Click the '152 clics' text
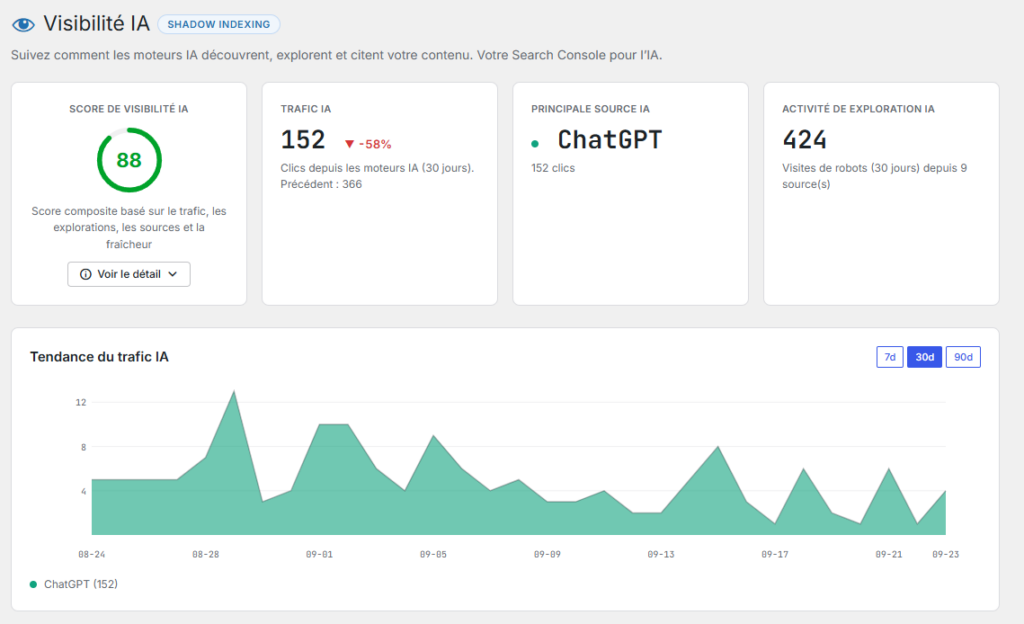This screenshot has height=624, width=1024. coord(553,168)
